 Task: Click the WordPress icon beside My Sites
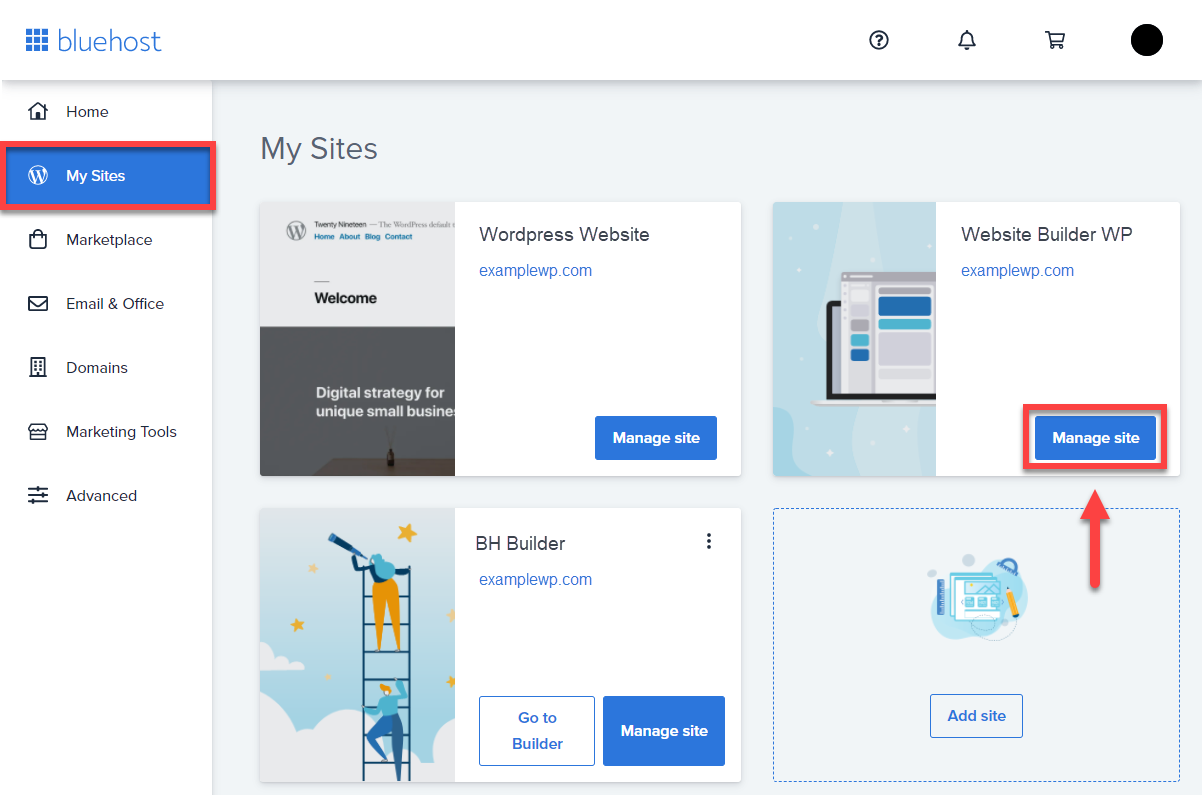(x=38, y=175)
